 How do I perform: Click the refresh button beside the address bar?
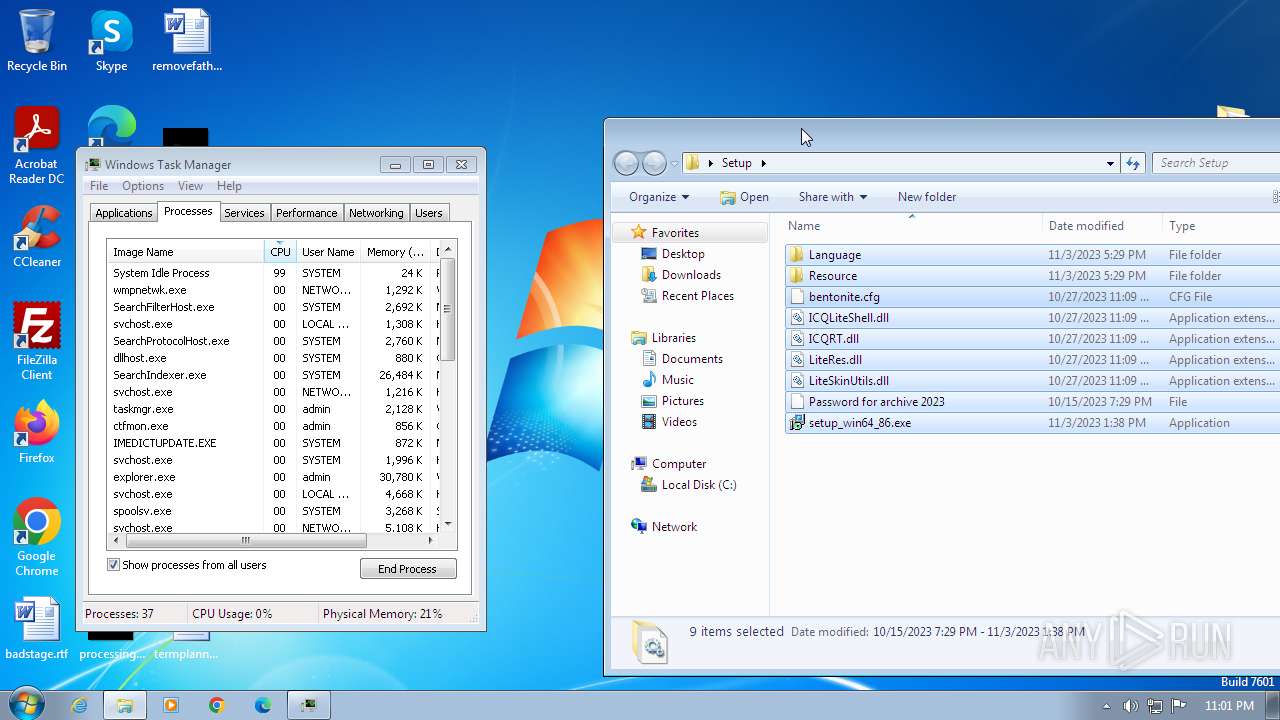[x=1132, y=163]
